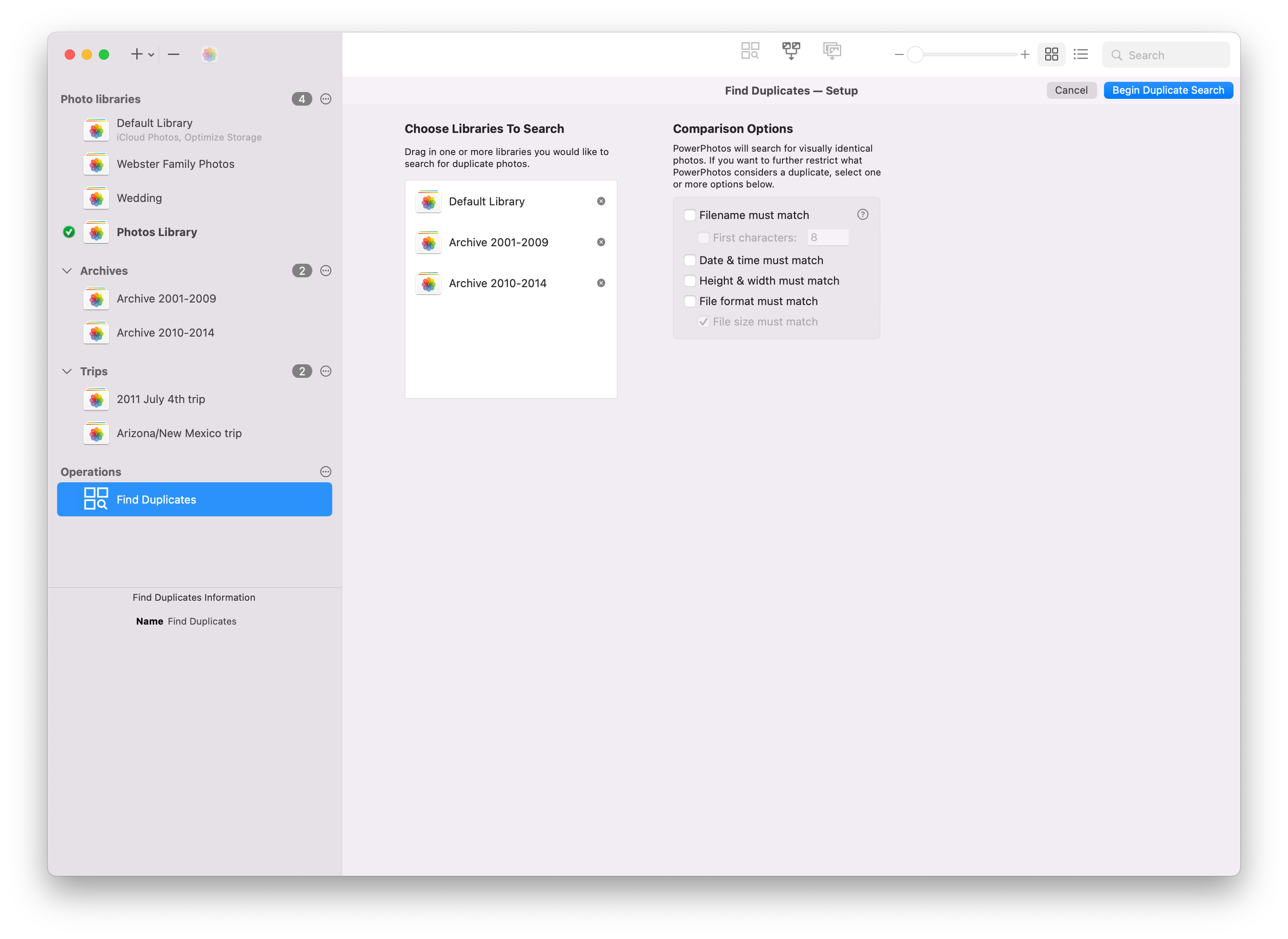Click the add library plus button
1288x939 pixels.
(x=136, y=55)
